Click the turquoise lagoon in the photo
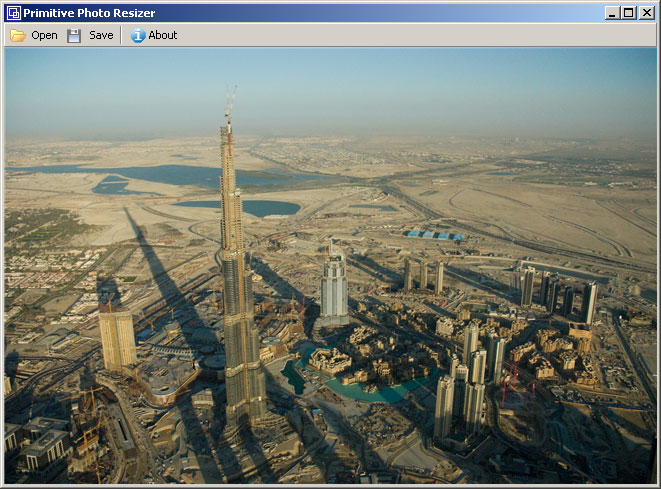The width and height of the screenshot is (661, 489). [350, 390]
